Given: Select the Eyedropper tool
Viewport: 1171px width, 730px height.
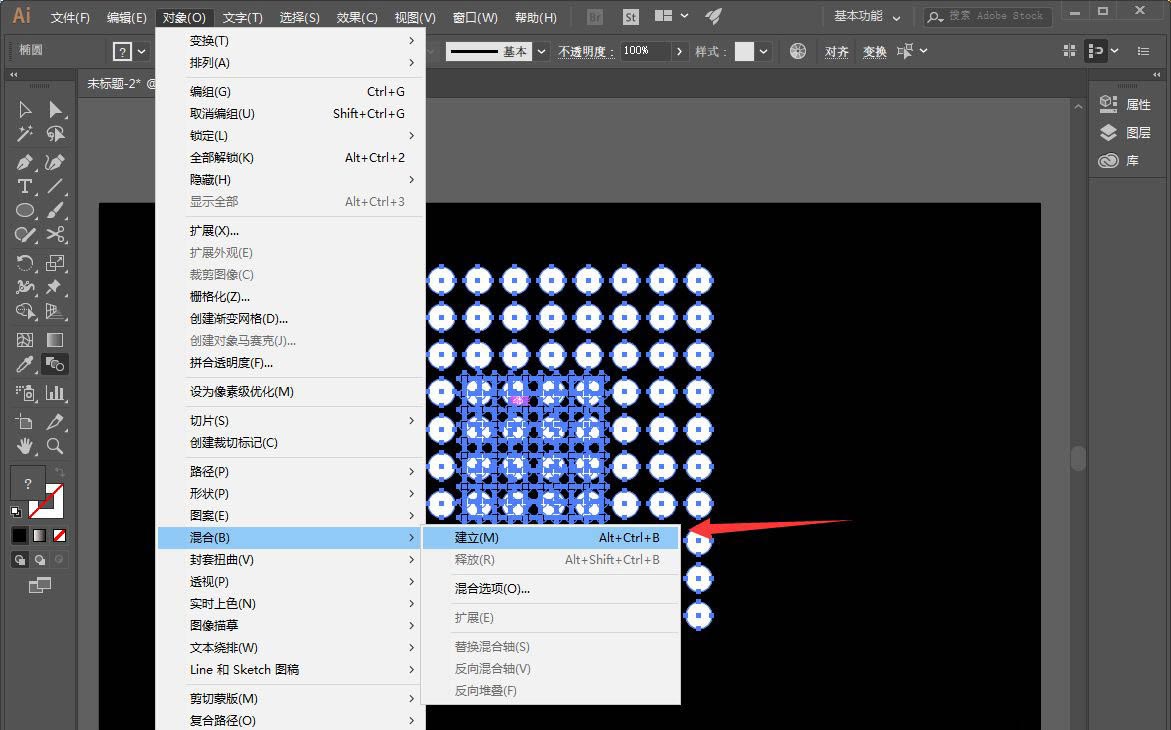Looking at the screenshot, I should point(22,366).
